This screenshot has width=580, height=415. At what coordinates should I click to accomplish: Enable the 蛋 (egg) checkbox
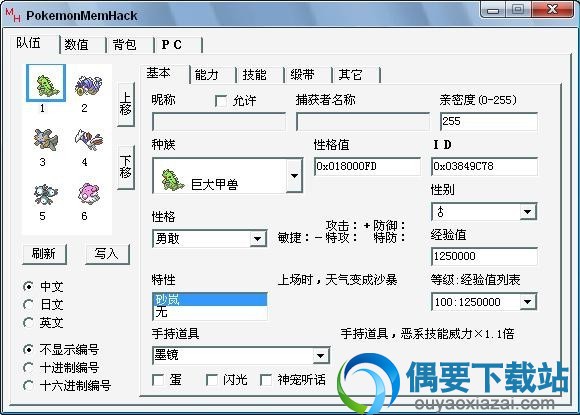[x=158, y=379]
